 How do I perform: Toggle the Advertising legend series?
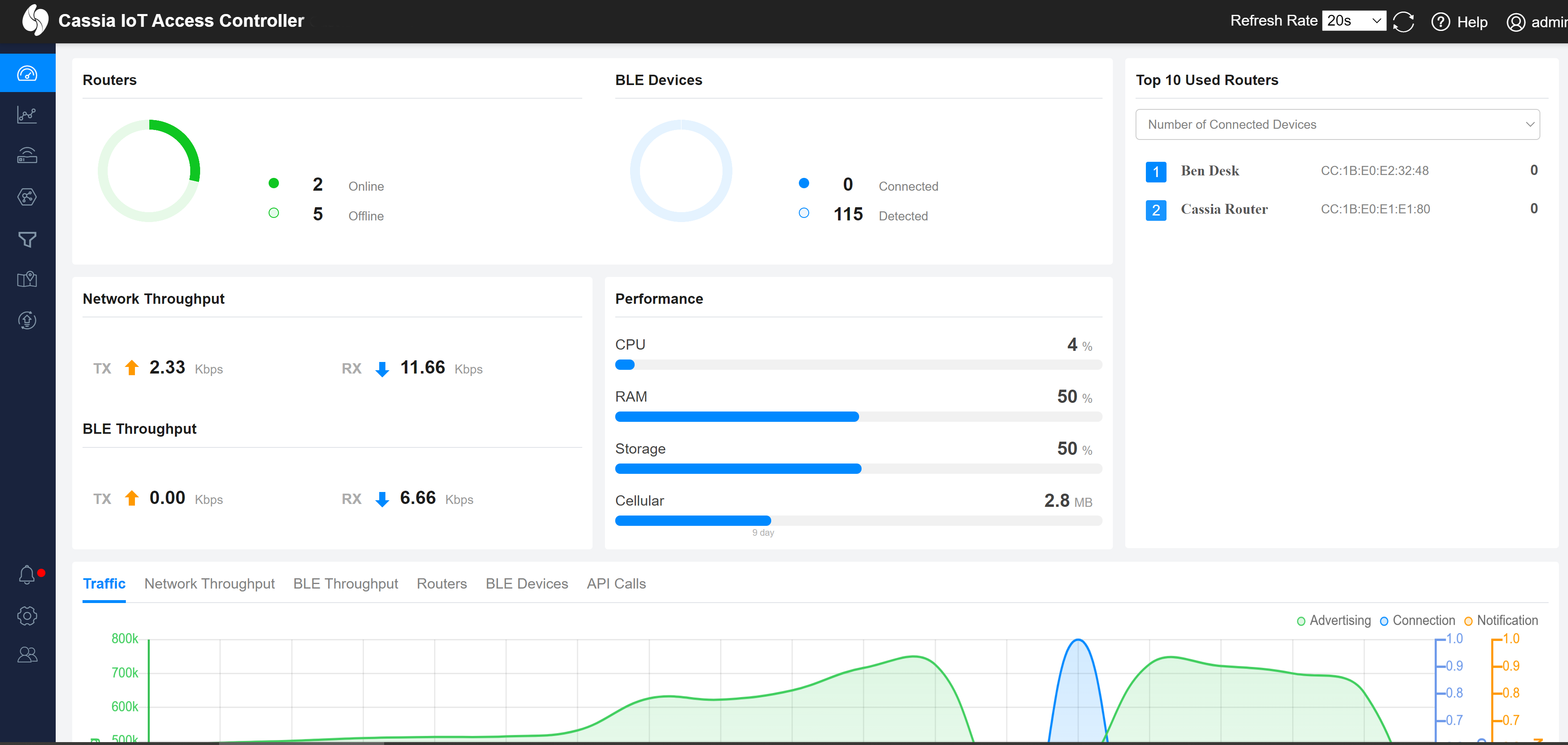[1334, 620]
